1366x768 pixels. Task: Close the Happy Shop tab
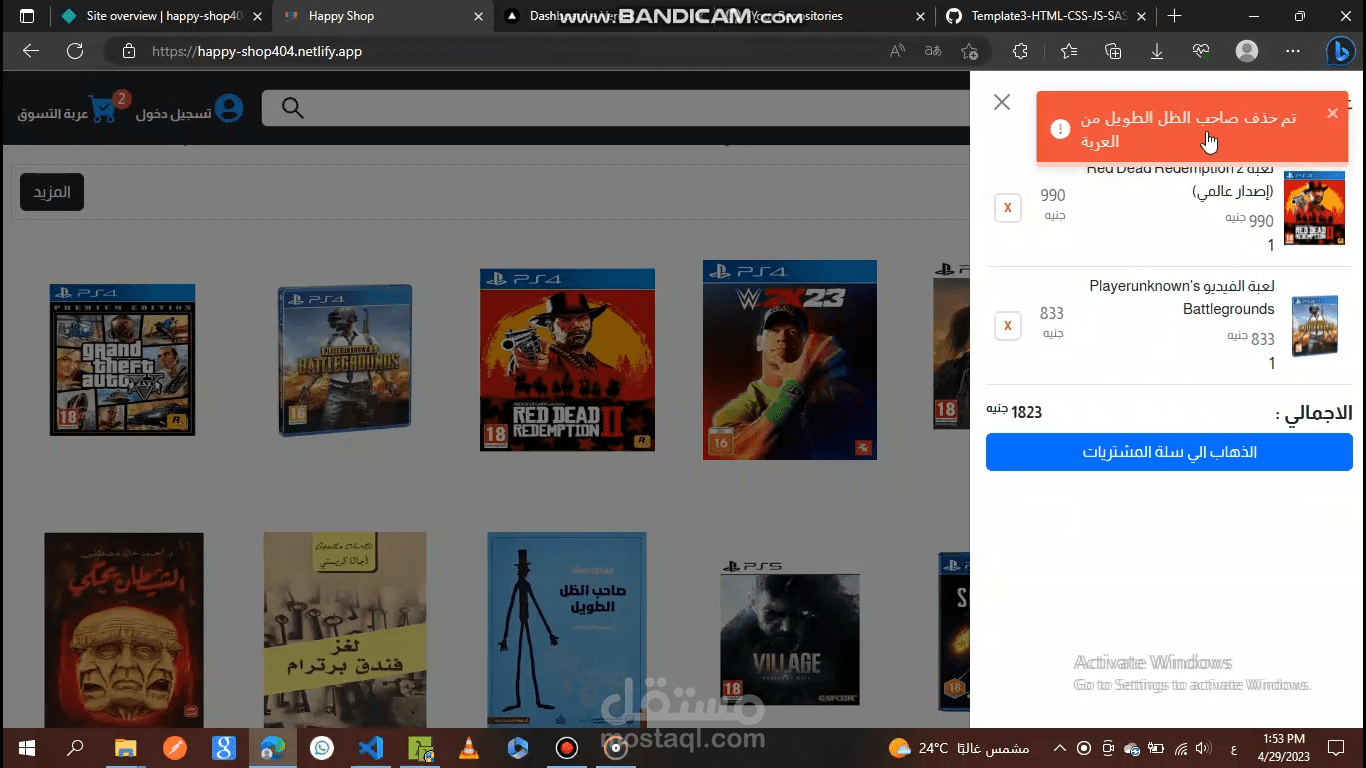(478, 16)
